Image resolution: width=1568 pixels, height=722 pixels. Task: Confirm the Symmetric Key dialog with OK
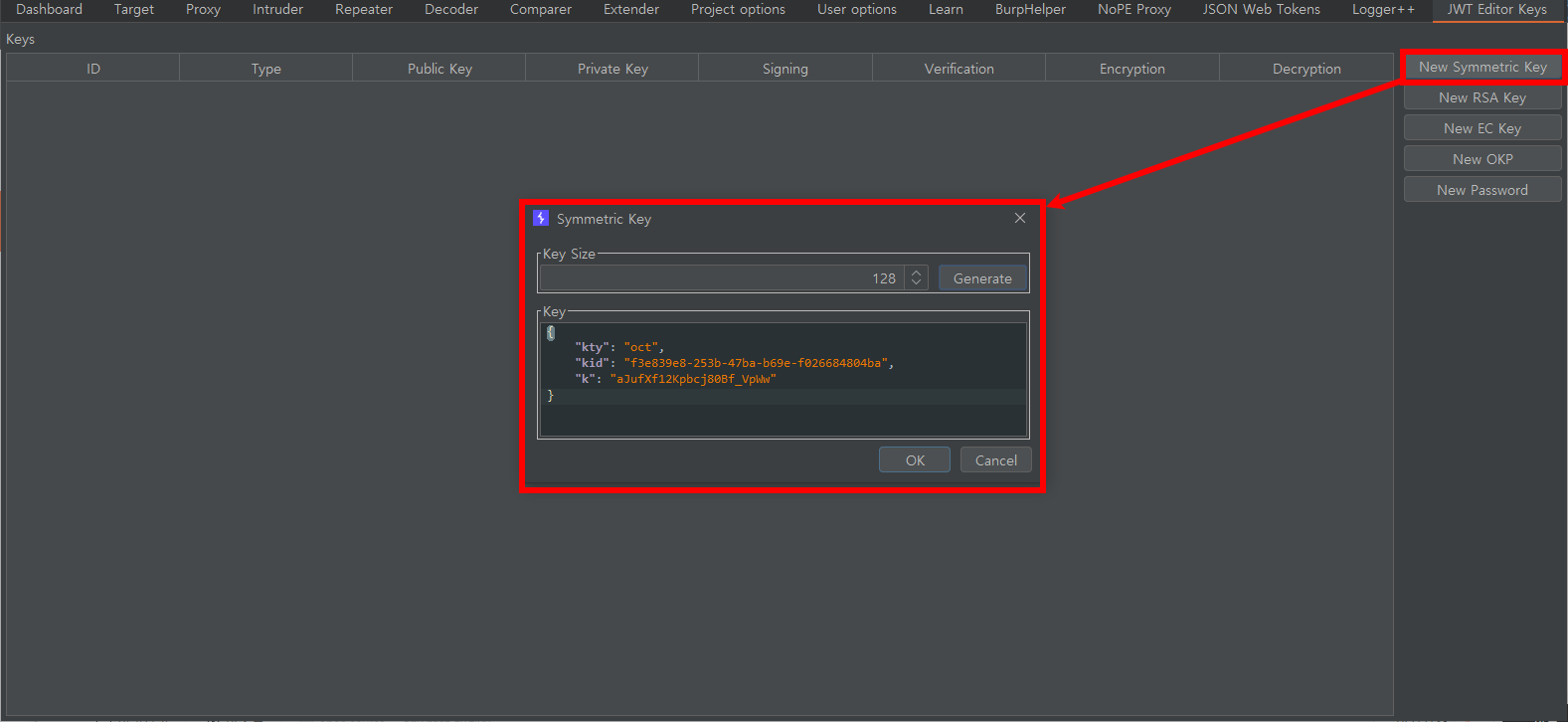coord(915,460)
